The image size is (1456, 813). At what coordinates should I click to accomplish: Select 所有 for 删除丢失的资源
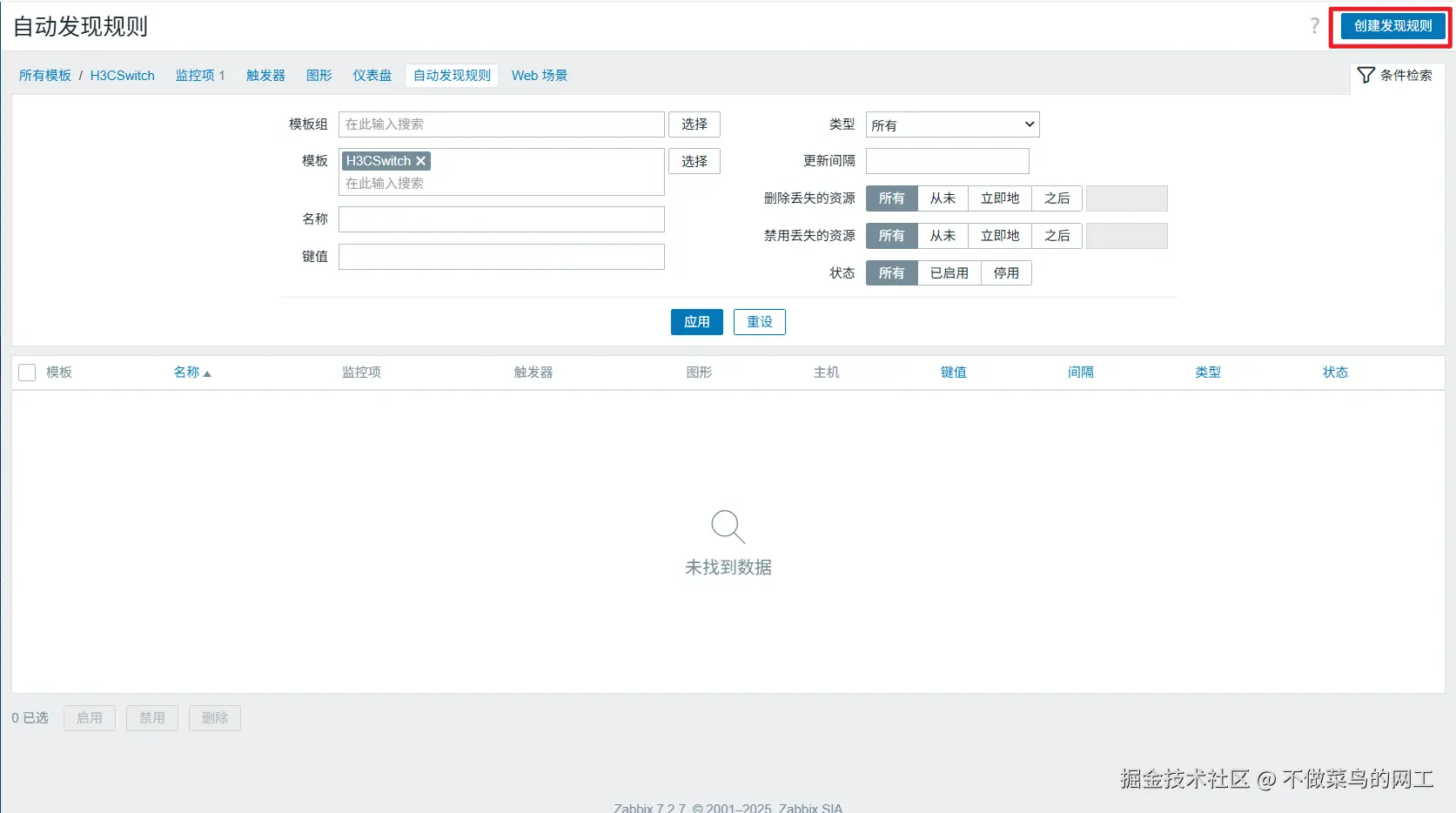pyautogui.click(x=891, y=198)
